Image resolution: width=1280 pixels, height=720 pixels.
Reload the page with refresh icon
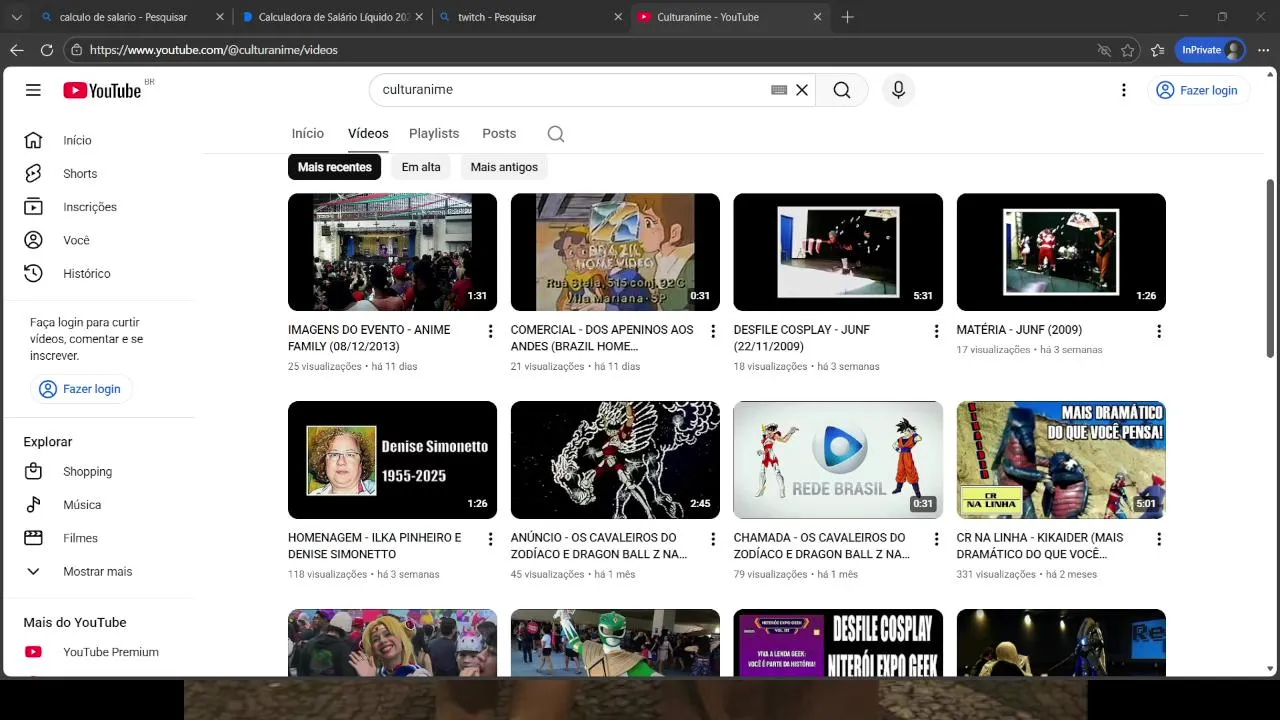47,50
